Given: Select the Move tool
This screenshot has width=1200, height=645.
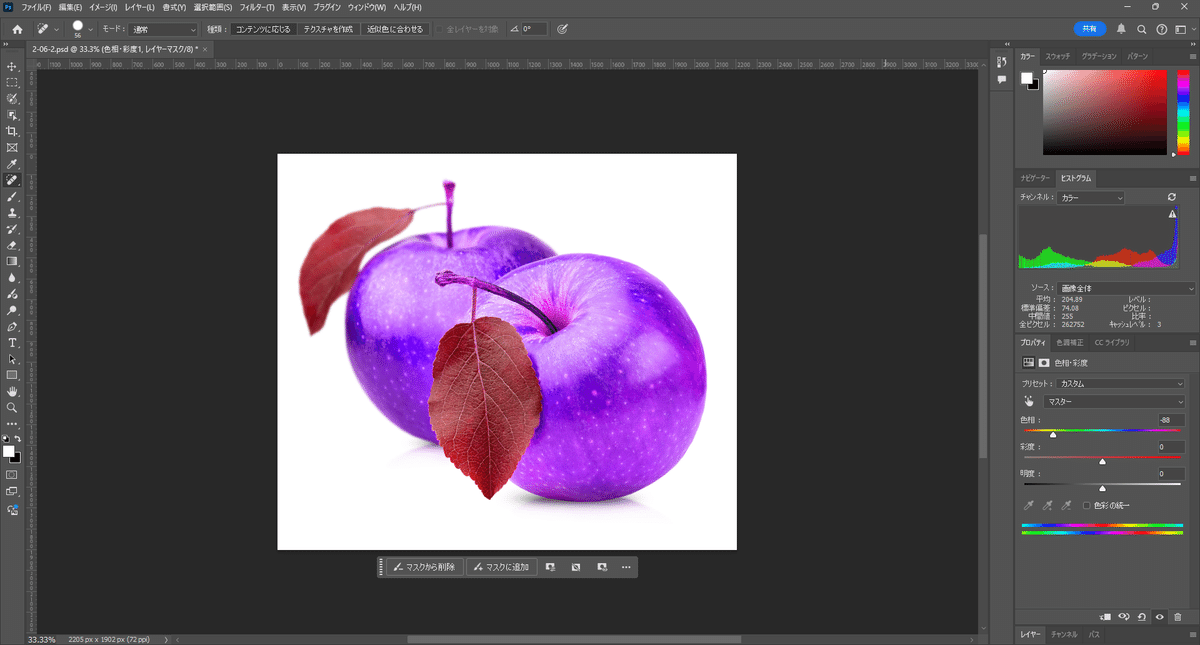Looking at the screenshot, I should tap(12, 67).
